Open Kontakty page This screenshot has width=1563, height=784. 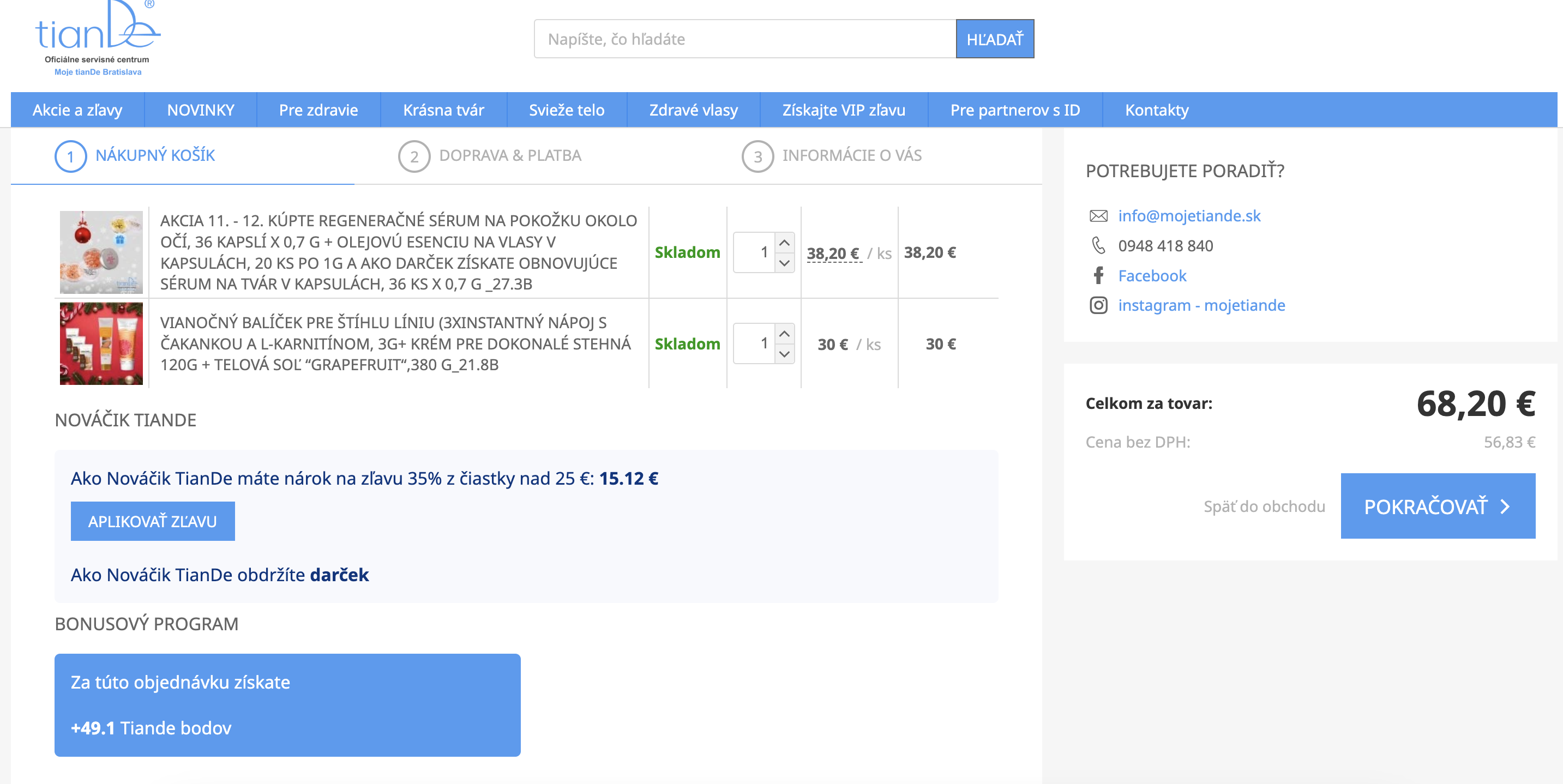(1157, 110)
